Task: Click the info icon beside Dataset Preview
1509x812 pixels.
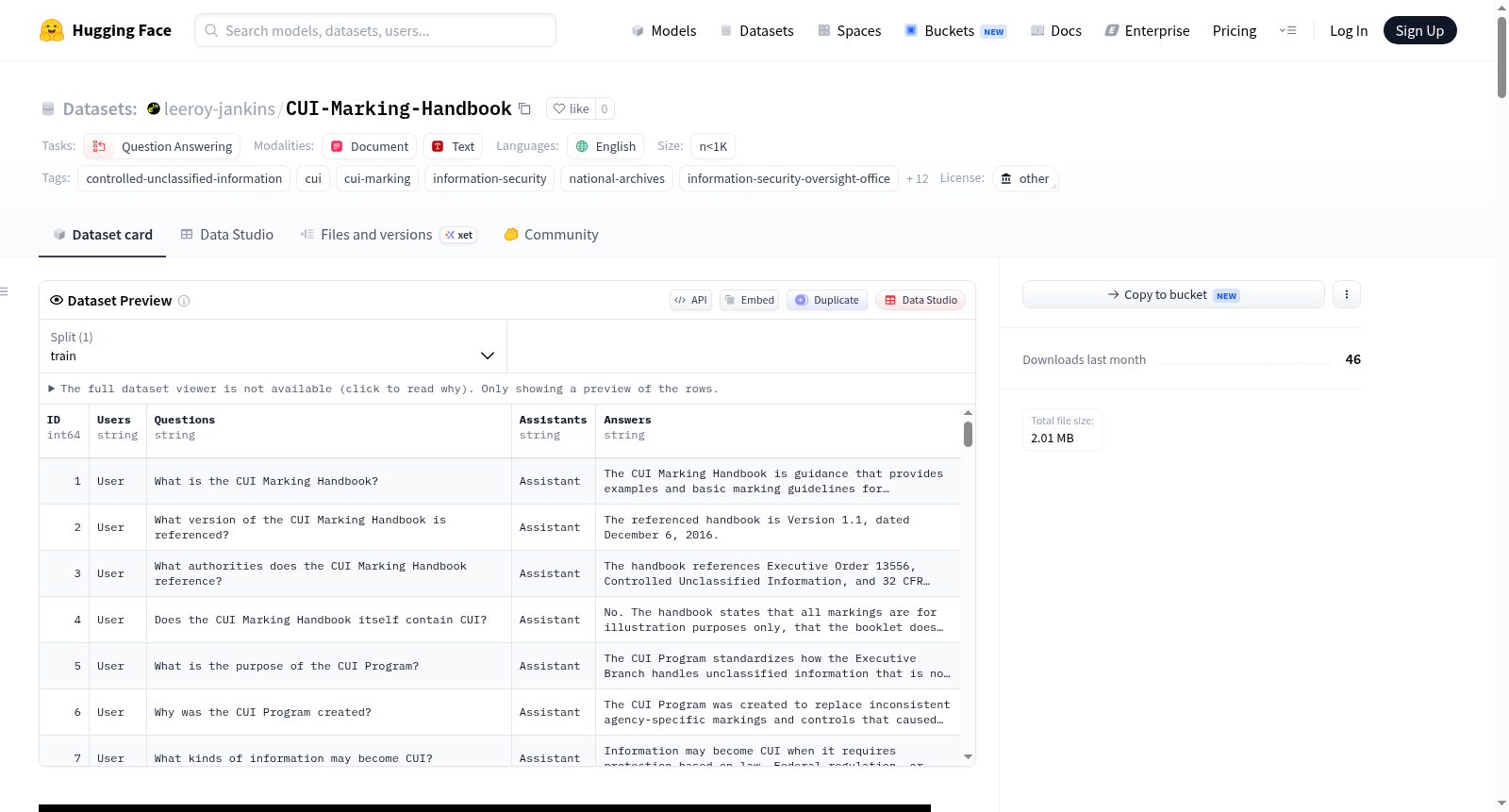Action: pos(184,301)
